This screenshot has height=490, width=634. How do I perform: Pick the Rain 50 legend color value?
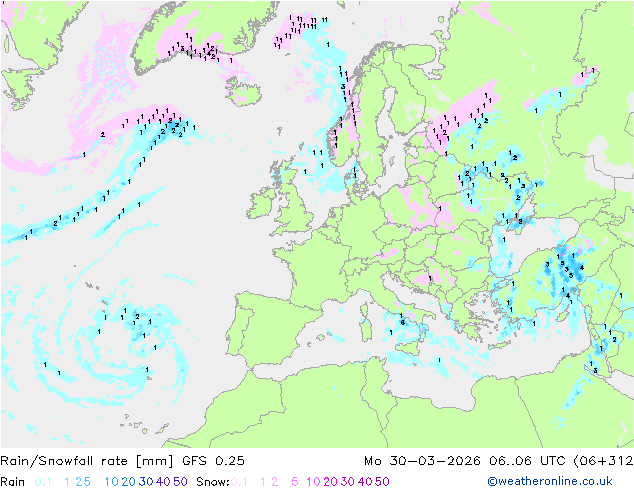pyautogui.click(x=180, y=482)
